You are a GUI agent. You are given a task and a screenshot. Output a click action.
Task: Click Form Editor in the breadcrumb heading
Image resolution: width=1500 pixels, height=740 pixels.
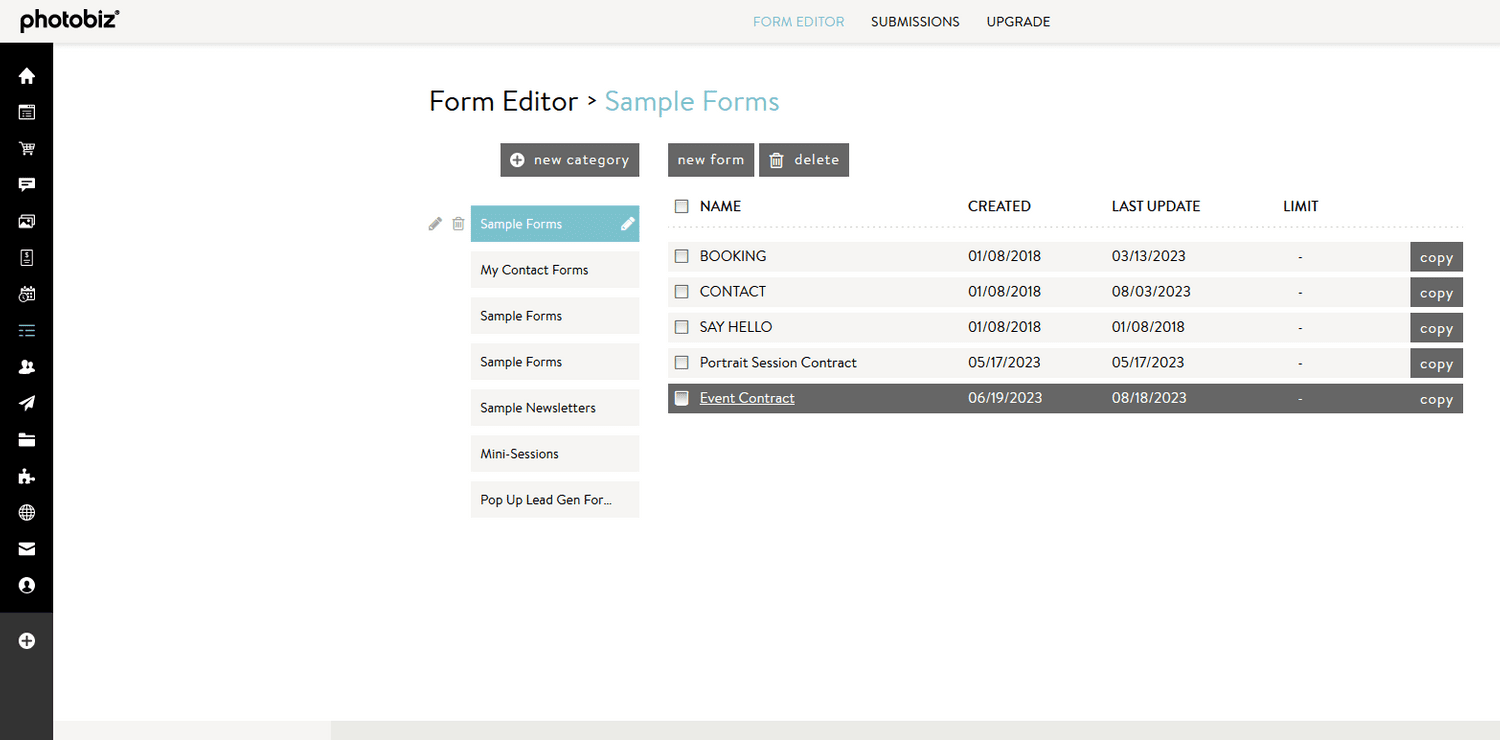click(503, 101)
